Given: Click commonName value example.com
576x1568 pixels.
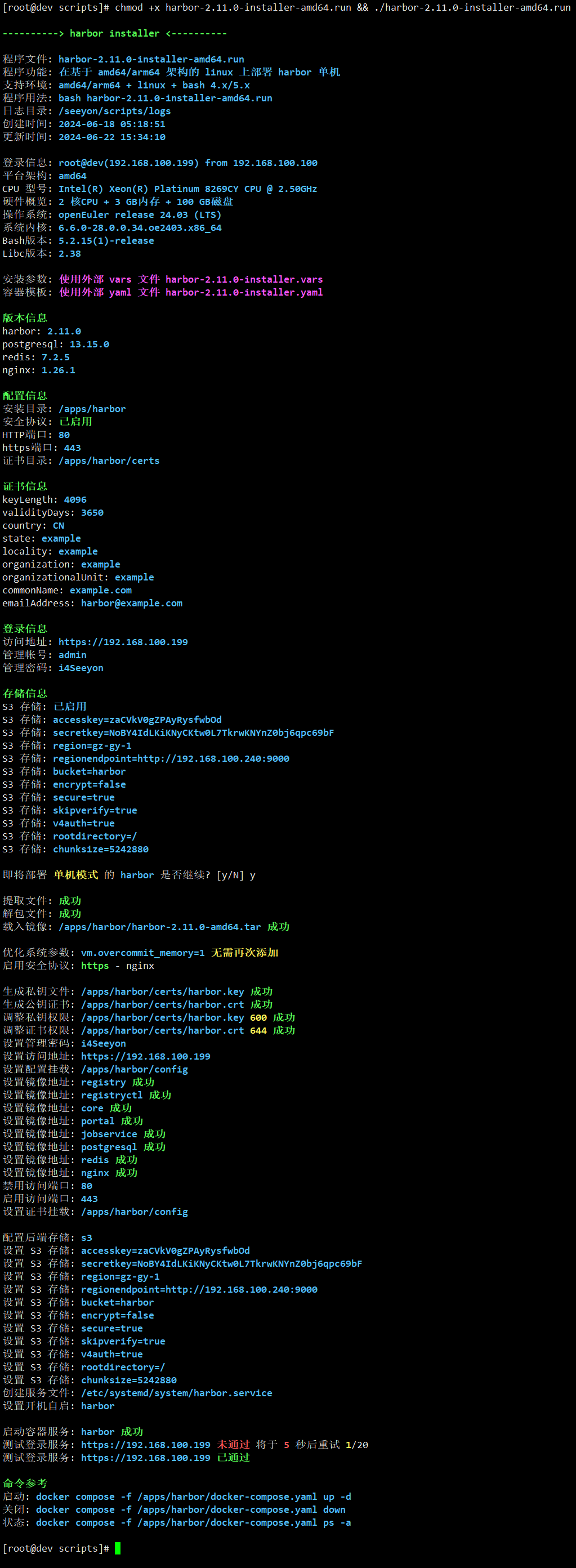Looking at the screenshot, I should 100,591.
